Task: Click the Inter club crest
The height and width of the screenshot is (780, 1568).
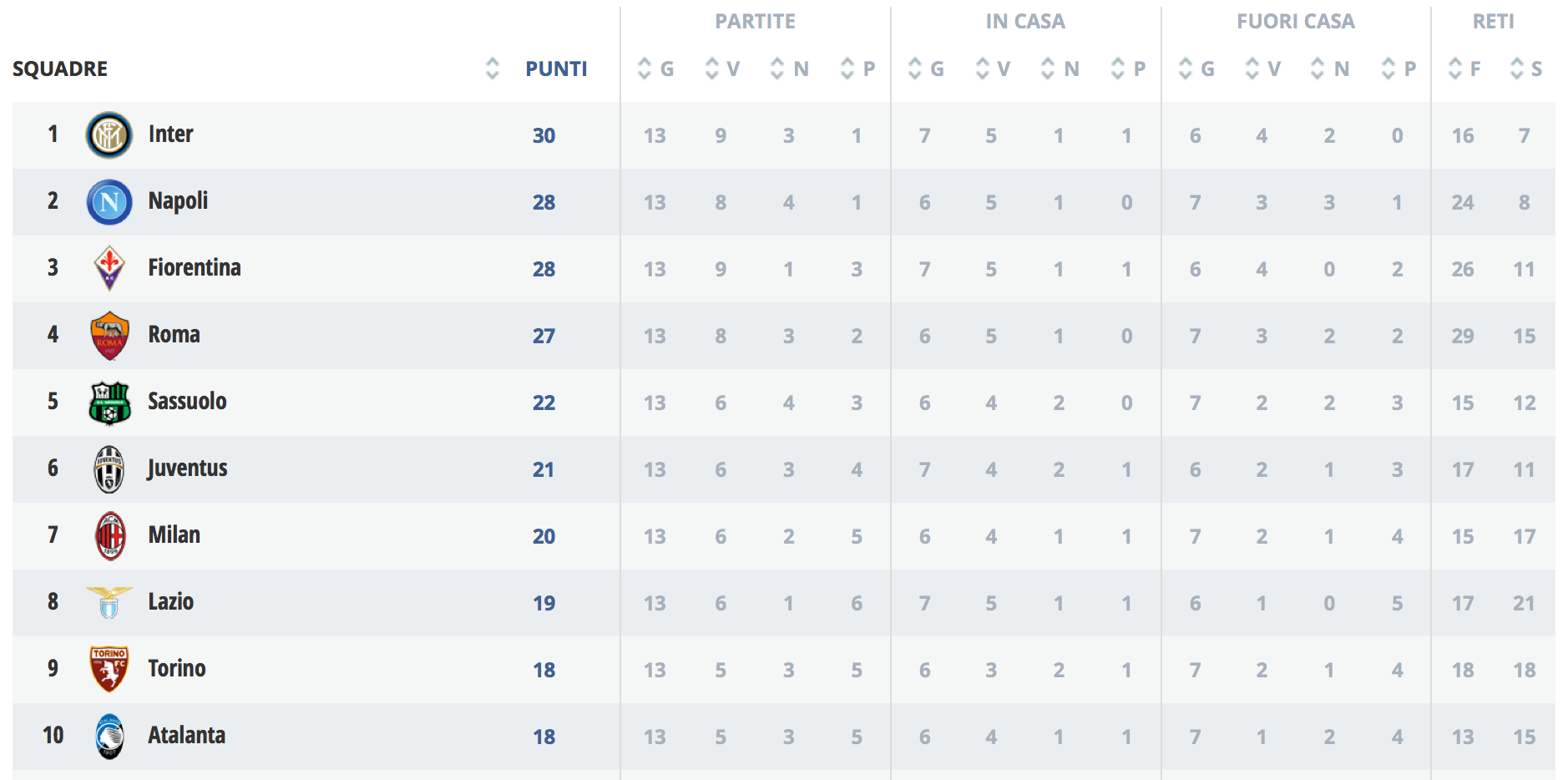Action: (109, 135)
